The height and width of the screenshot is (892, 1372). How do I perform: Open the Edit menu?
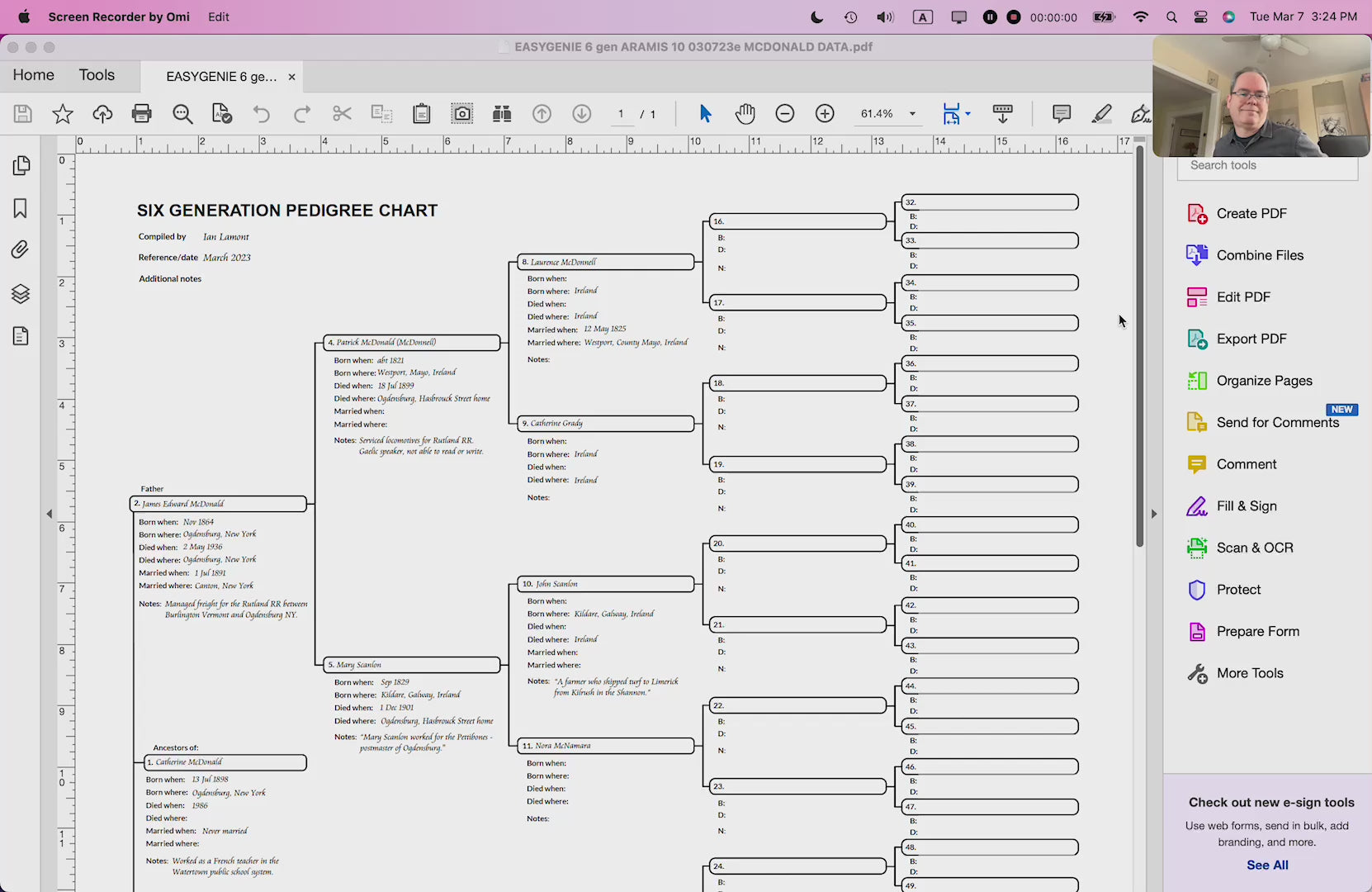coord(219,17)
